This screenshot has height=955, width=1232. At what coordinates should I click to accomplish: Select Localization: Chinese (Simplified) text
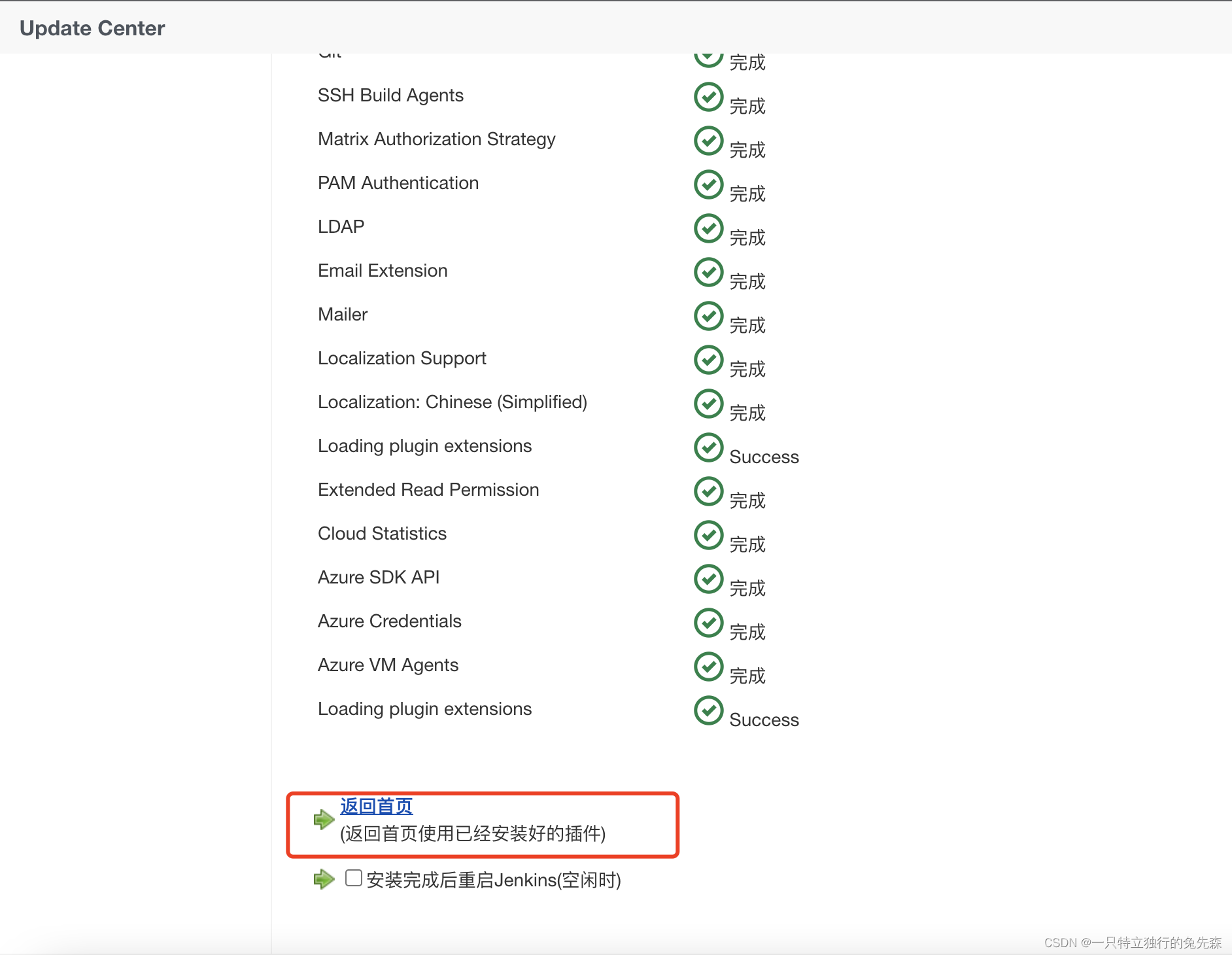[x=453, y=402]
